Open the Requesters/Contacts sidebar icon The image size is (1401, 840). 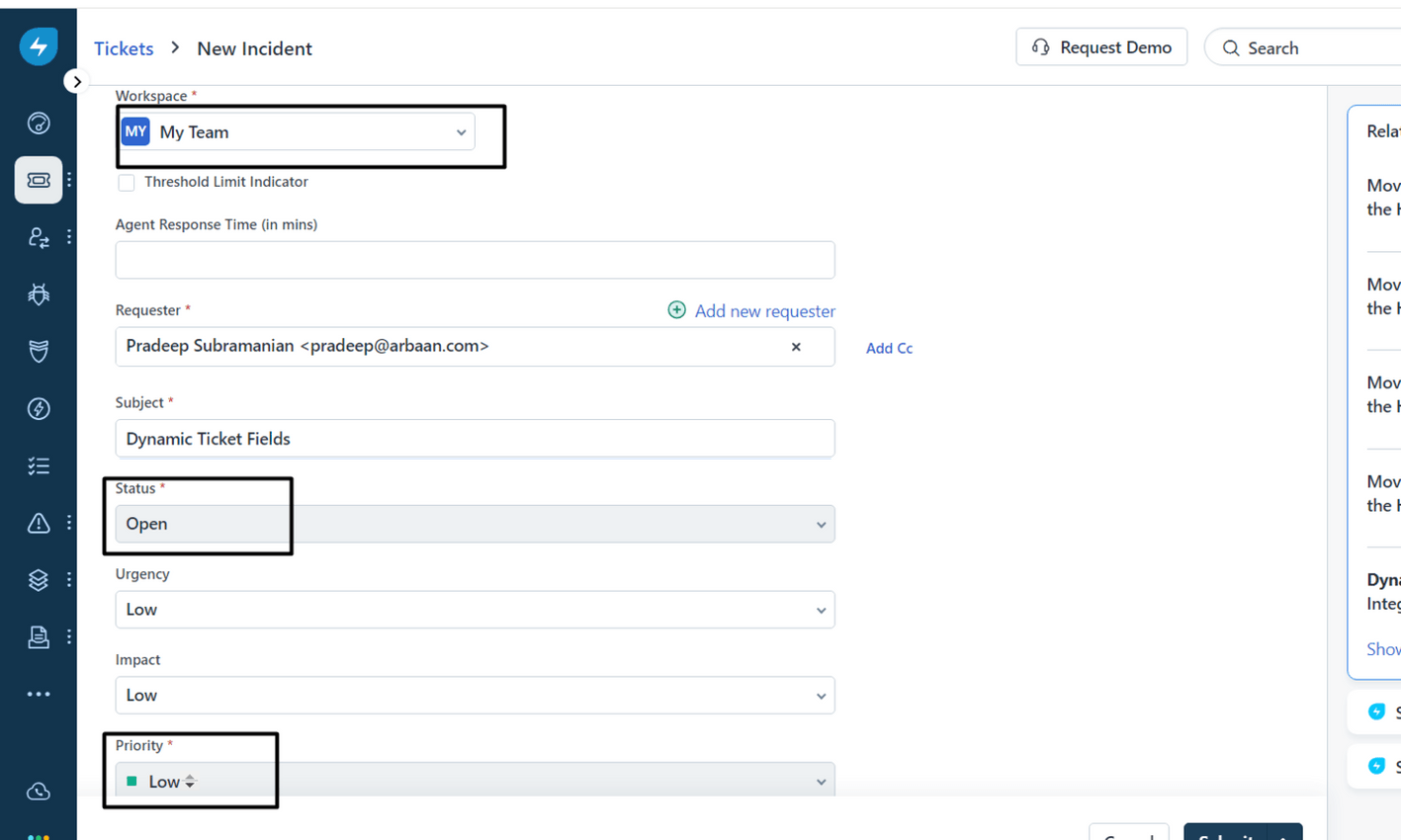[38, 237]
